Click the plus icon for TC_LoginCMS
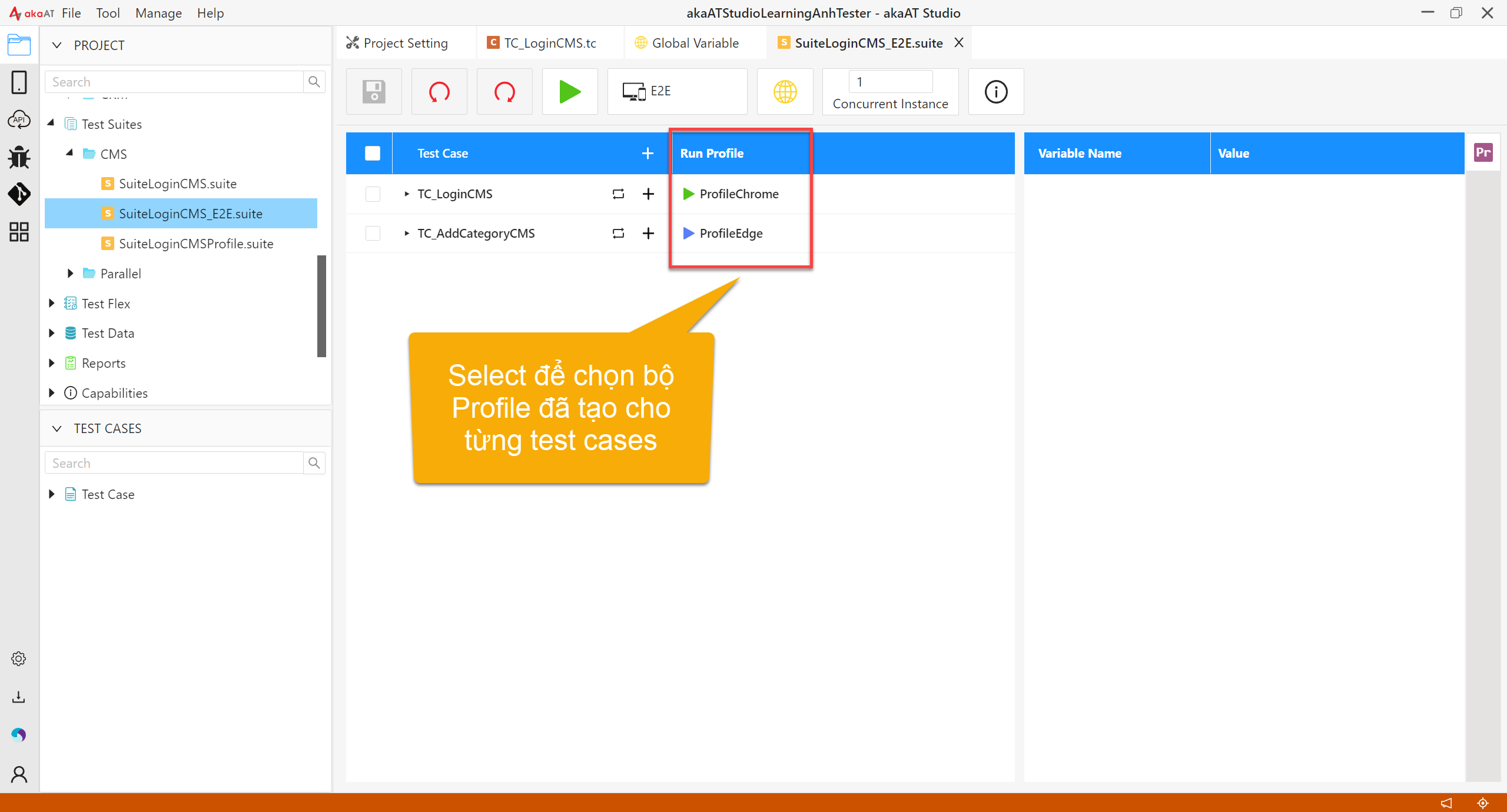1507x812 pixels. [648, 194]
